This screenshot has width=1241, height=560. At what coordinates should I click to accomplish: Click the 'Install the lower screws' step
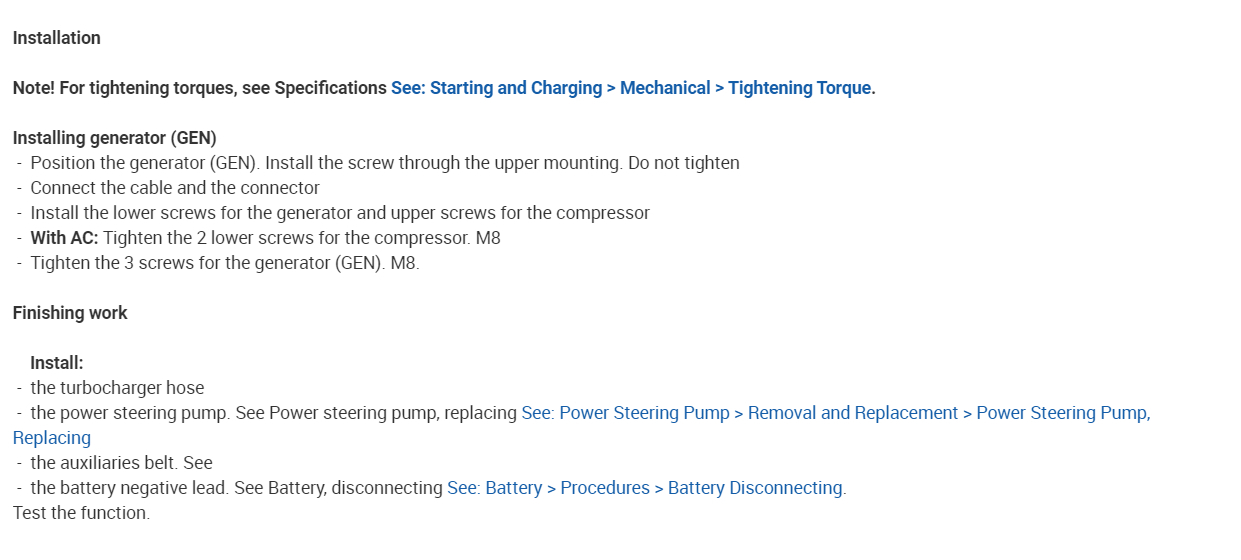click(x=340, y=213)
